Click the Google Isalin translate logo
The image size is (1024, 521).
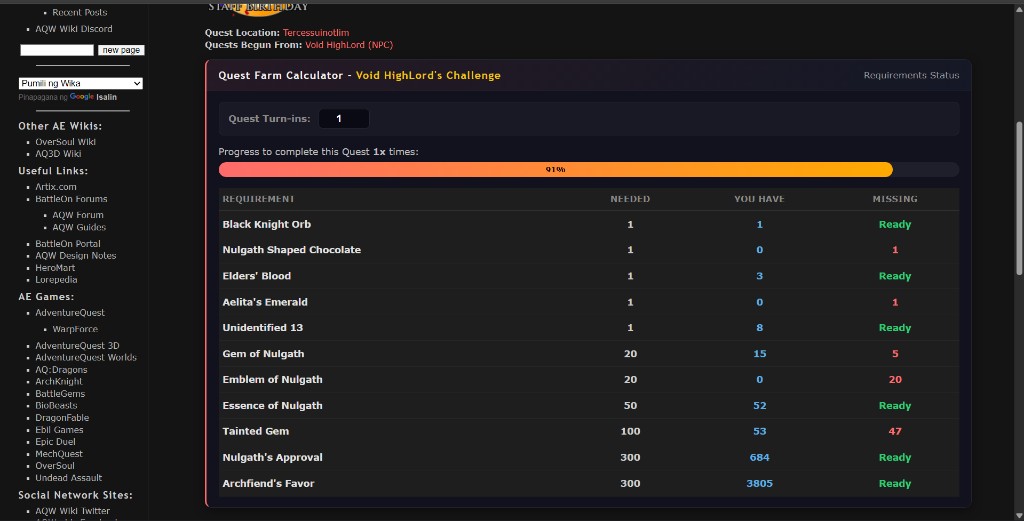93,97
